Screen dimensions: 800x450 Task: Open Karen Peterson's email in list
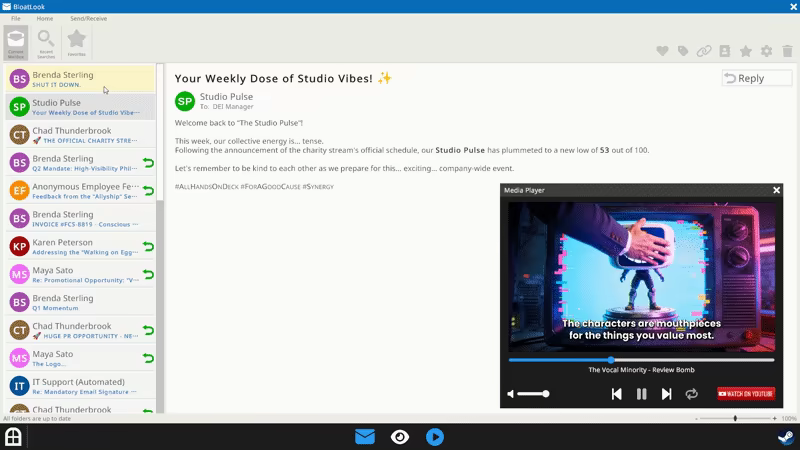click(81, 246)
